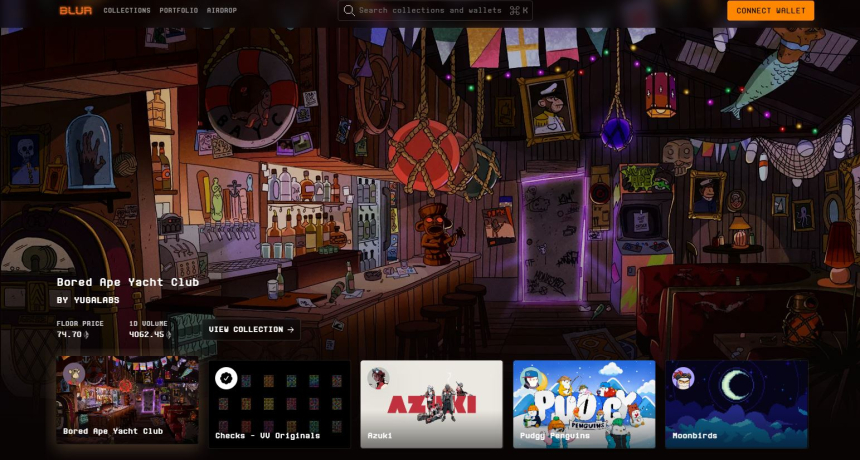Click the Checks checkmark avatar icon
This screenshot has height=460, width=860.
pyautogui.click(x=226, y=378)
